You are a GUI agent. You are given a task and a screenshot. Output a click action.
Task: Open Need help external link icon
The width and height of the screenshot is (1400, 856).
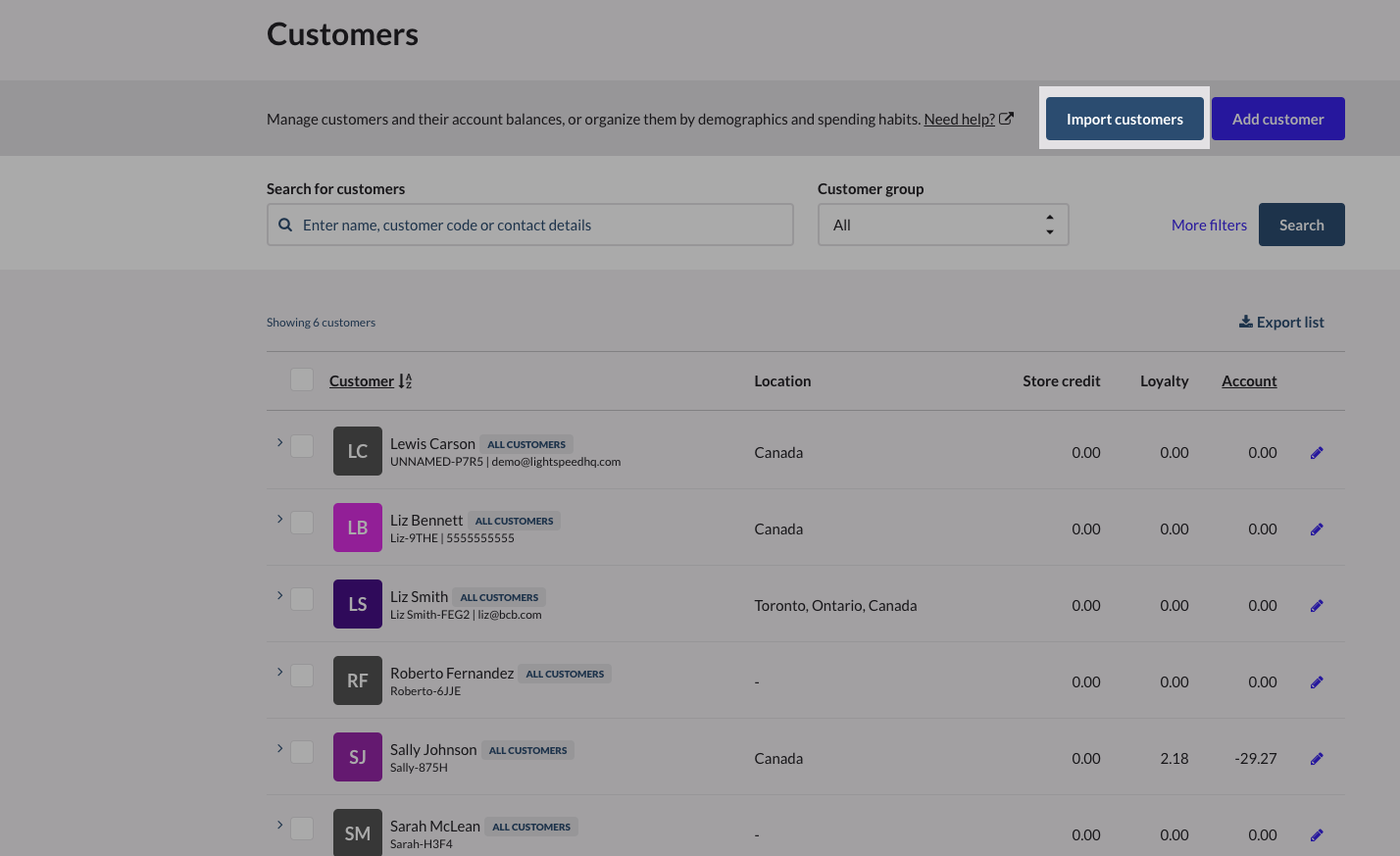(x=1006, y=118)
